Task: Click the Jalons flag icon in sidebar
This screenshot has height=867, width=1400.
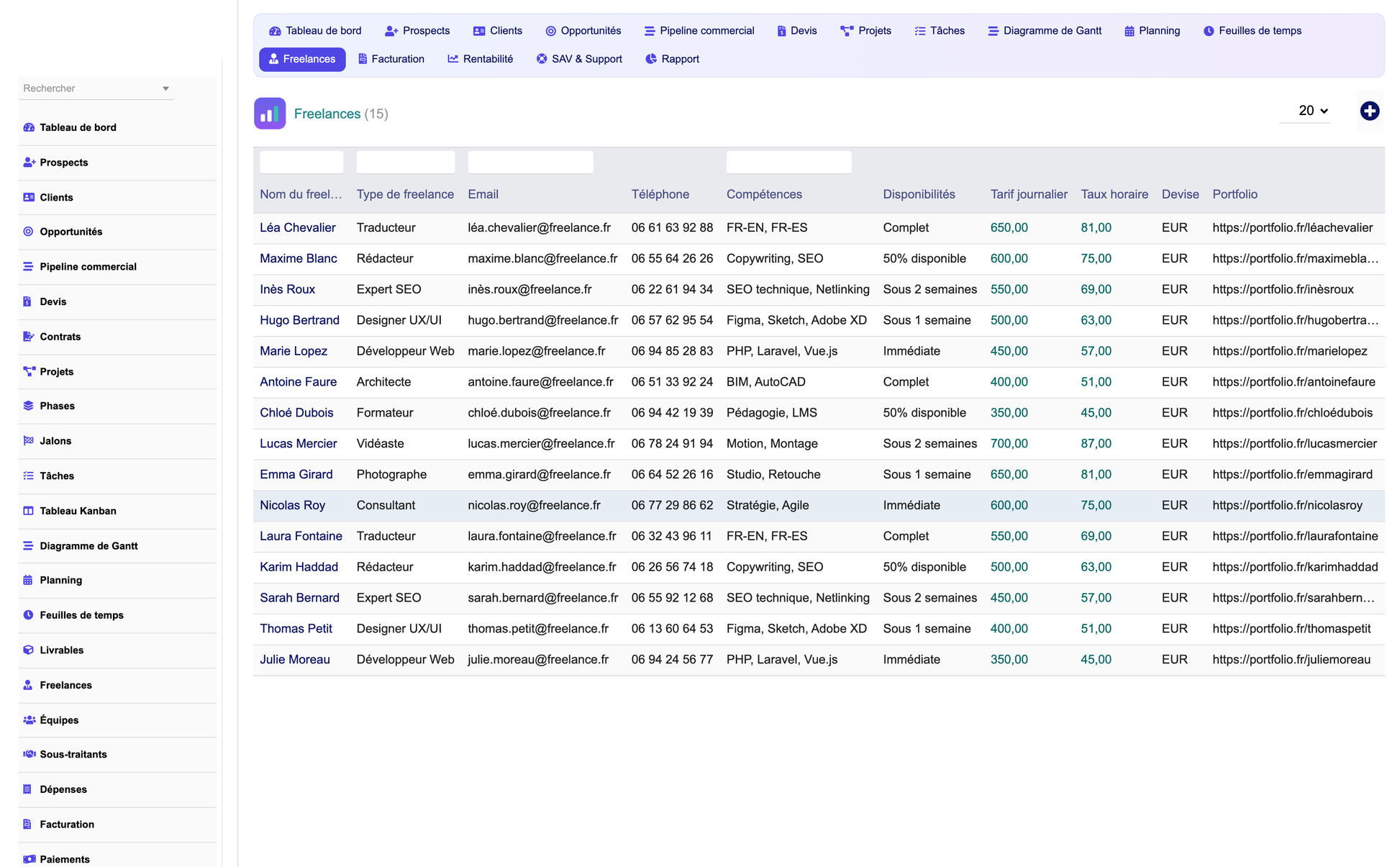Action: (29, 441)
